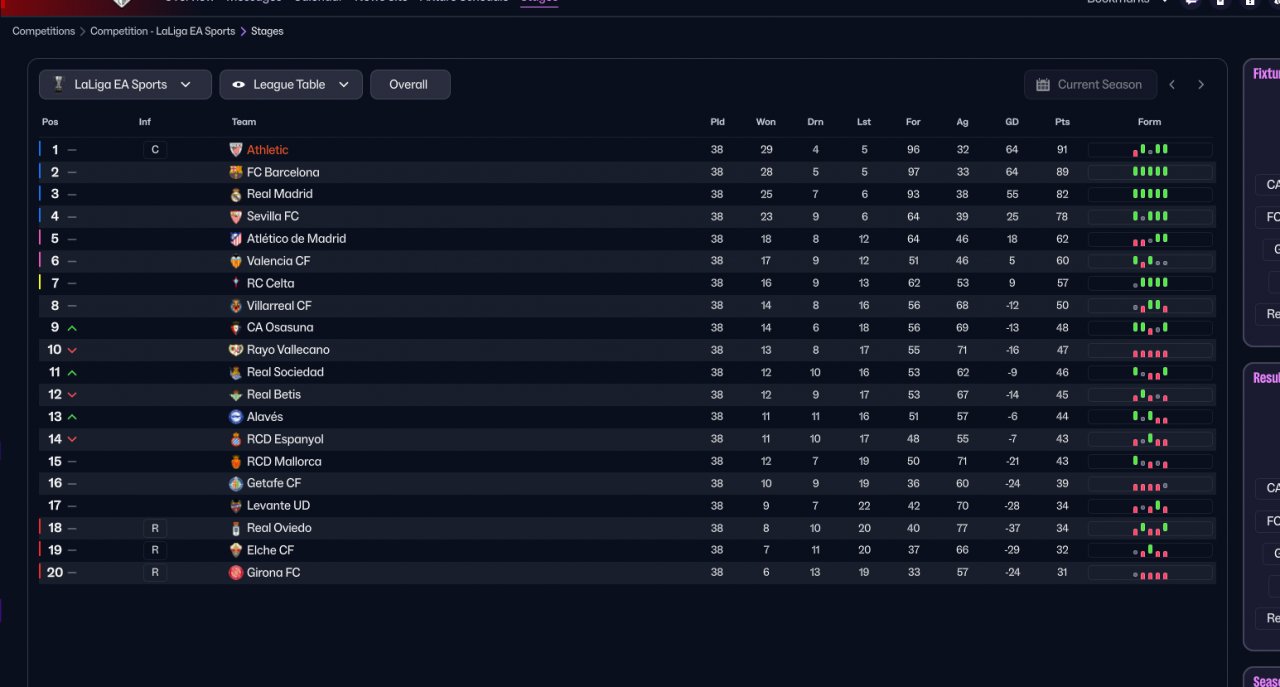The width and height of the screenshot is (1280, 687).
Task: Click the Real Betis club badge
Action: tap(236, 394)
